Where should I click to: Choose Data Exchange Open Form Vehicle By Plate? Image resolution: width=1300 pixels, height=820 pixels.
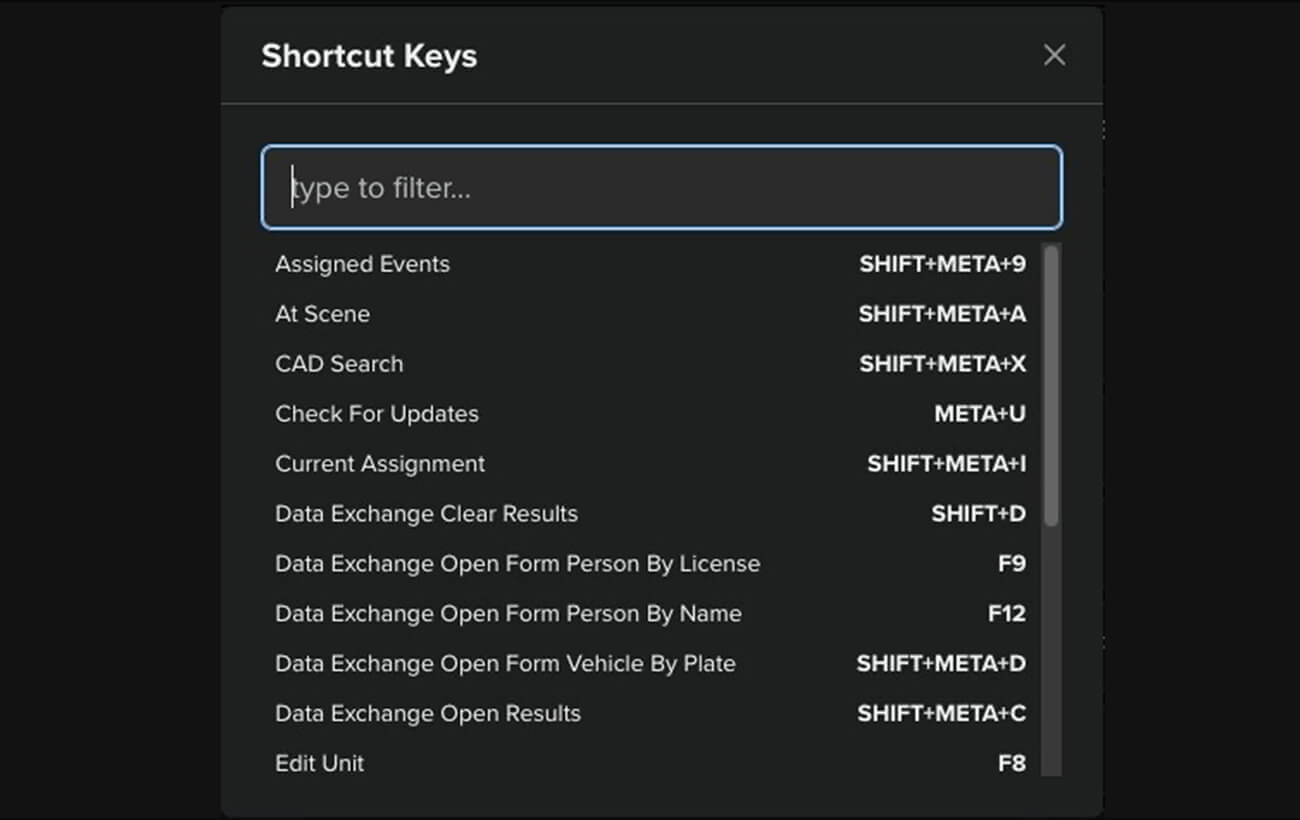[x=505, y=664]
